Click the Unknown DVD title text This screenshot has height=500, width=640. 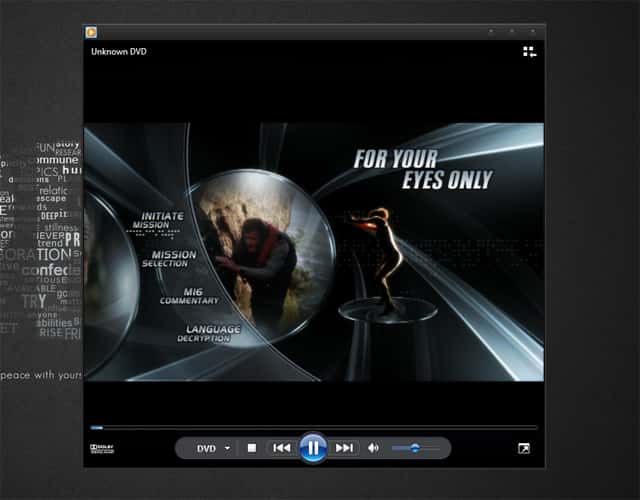point(119,52)
